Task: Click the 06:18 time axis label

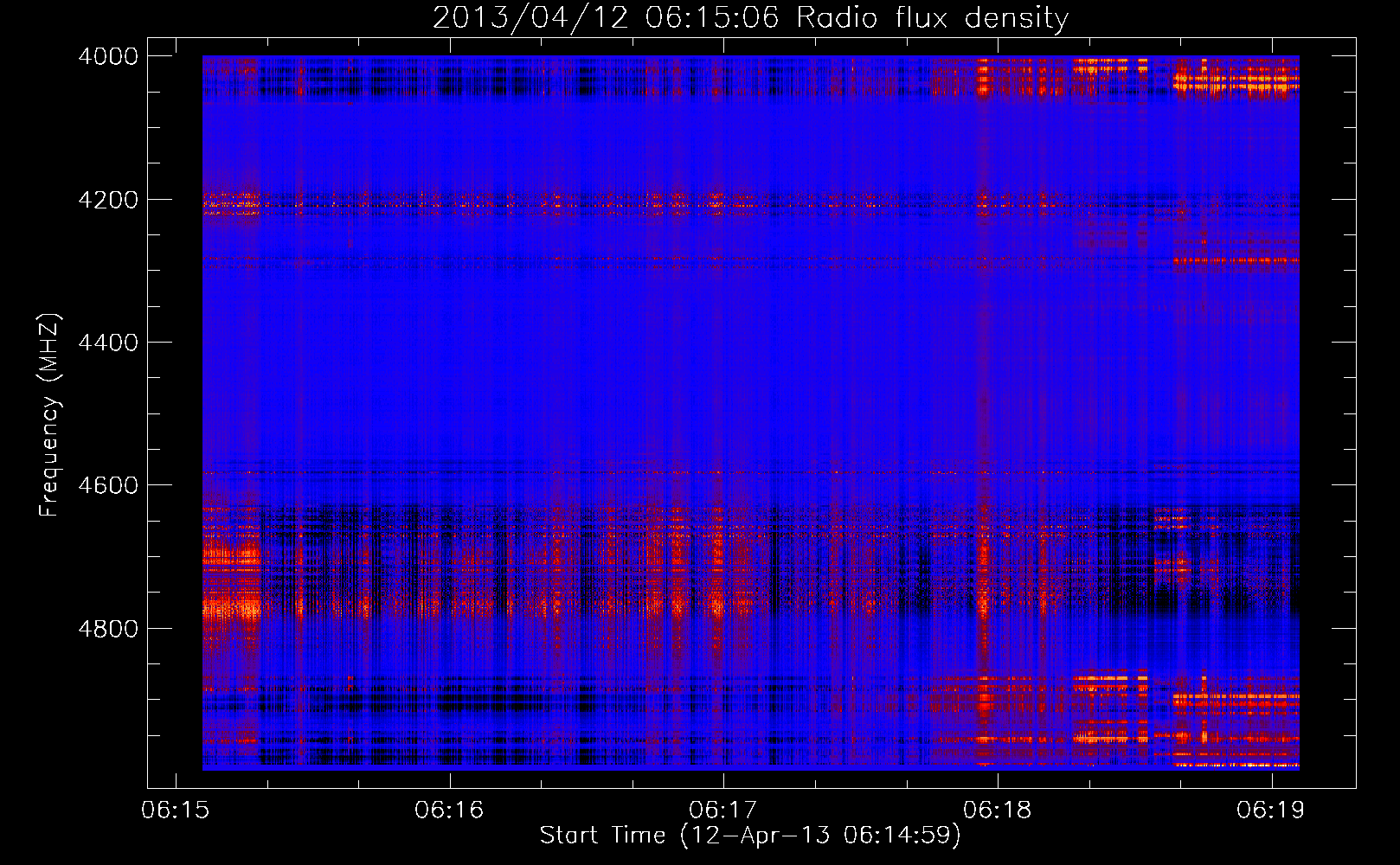Action: (x=998, y=811)
